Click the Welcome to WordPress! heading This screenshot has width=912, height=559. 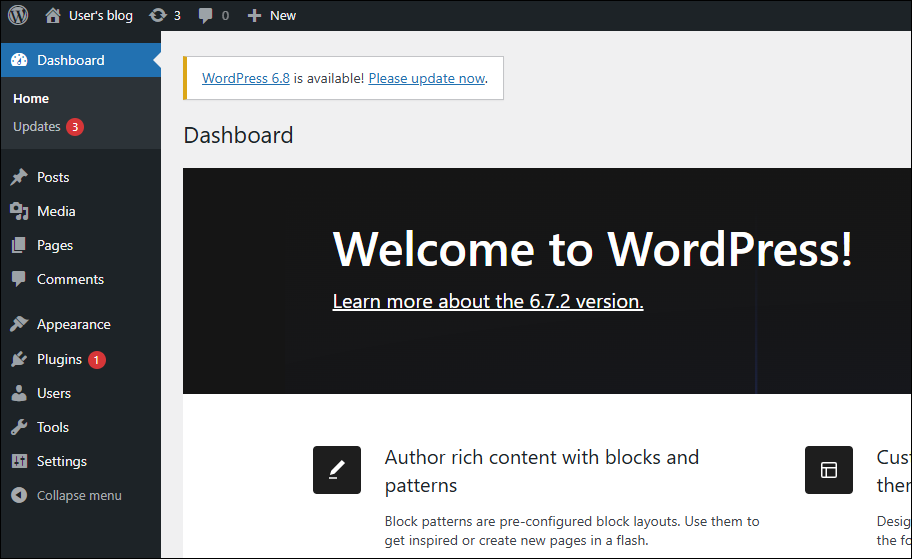click(593, 249)
